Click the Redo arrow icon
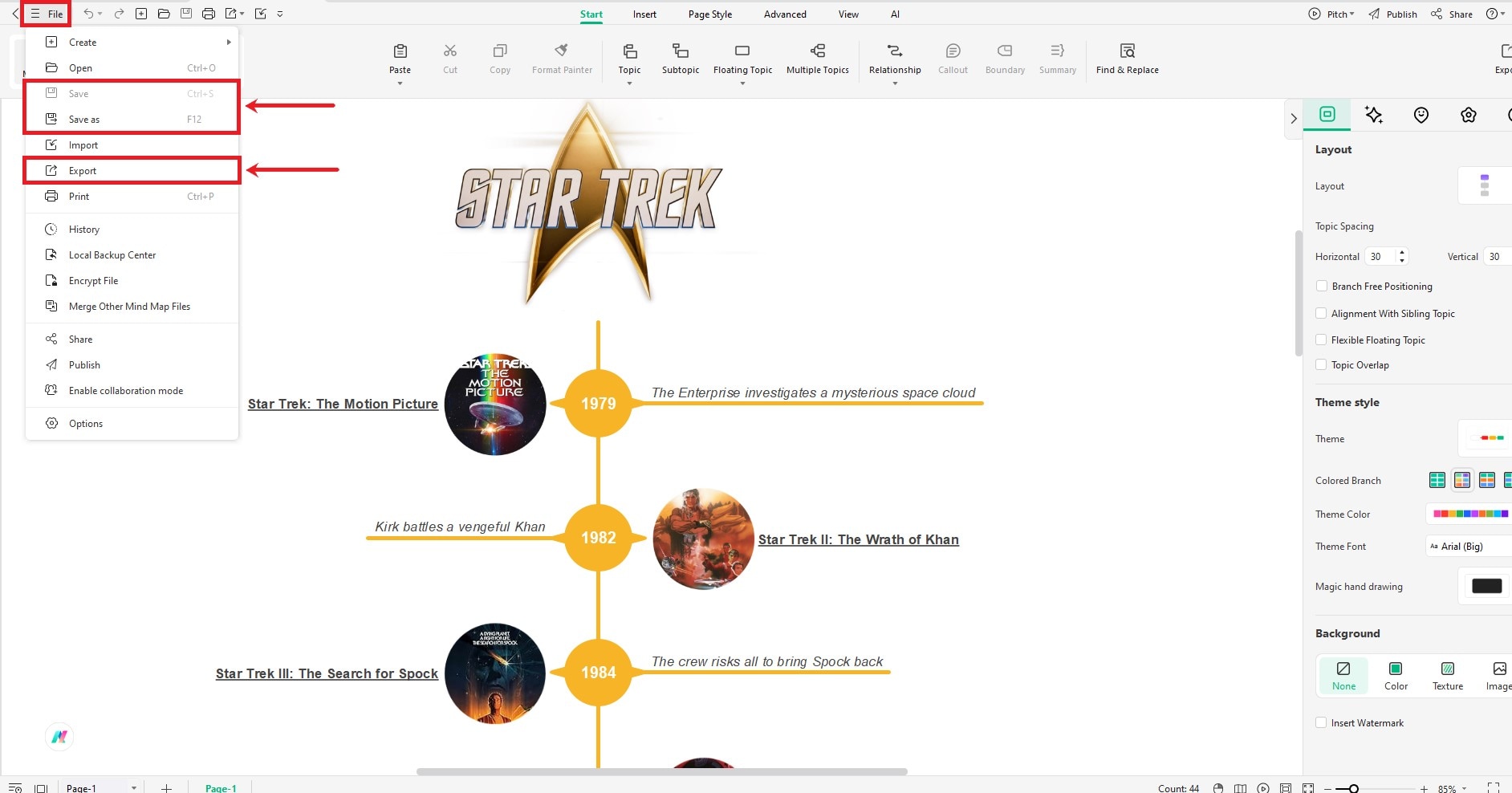This screenshot has height=793, width=1512. point(119,14)
